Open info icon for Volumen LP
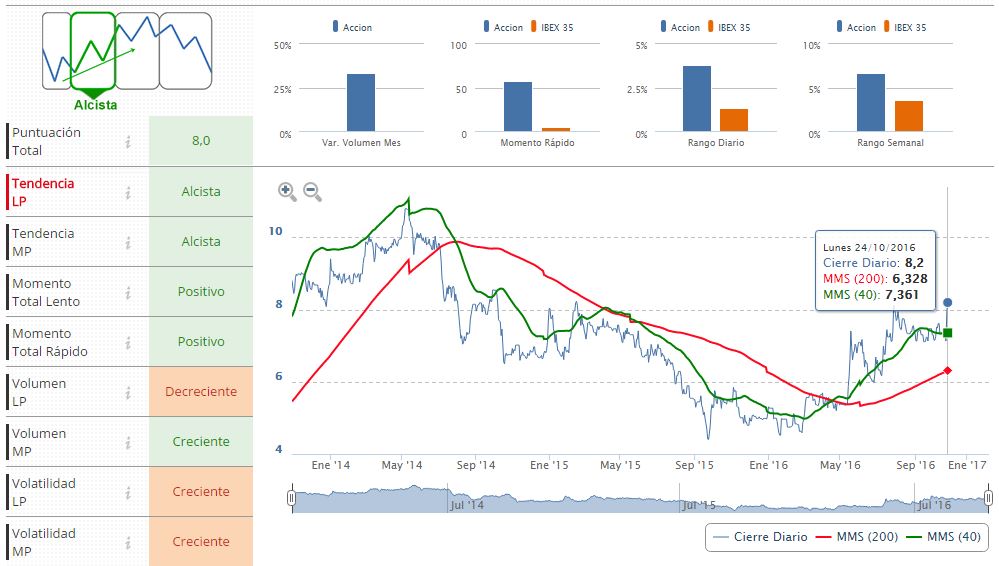 pos(128,392)
